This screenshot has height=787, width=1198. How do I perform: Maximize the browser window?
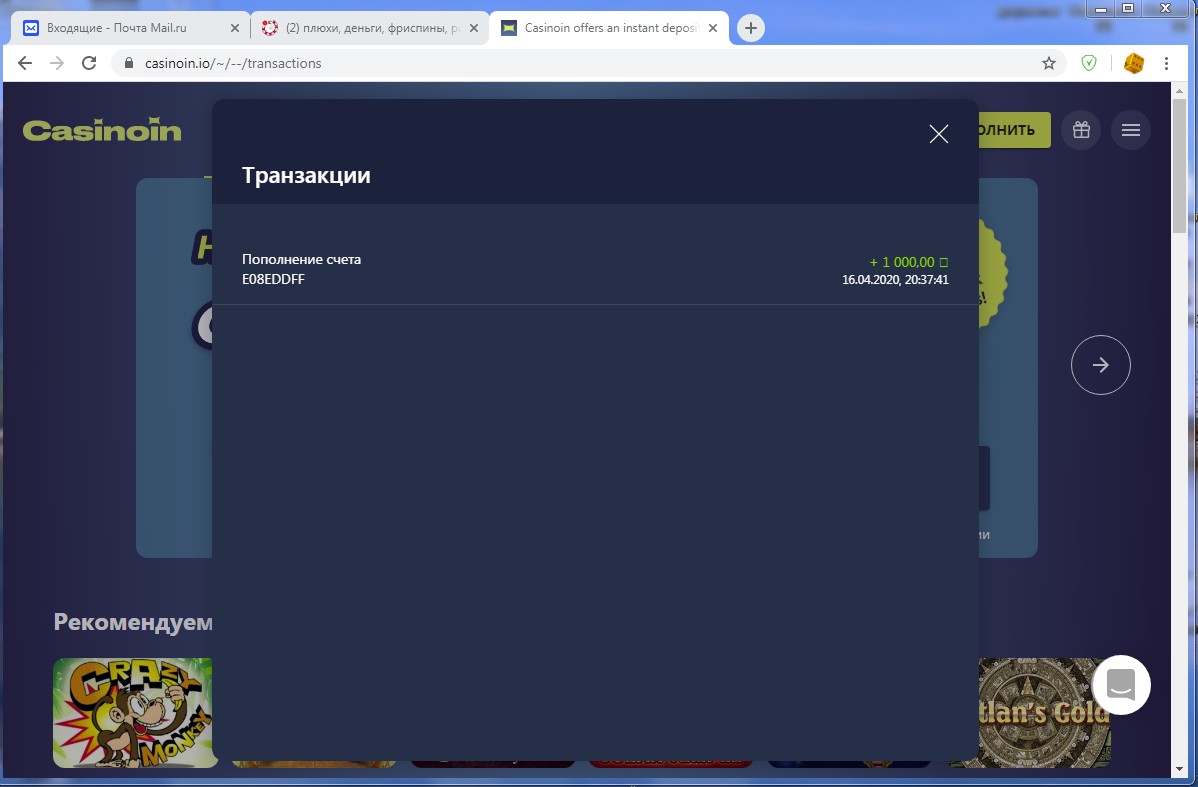click(1128, 8)
